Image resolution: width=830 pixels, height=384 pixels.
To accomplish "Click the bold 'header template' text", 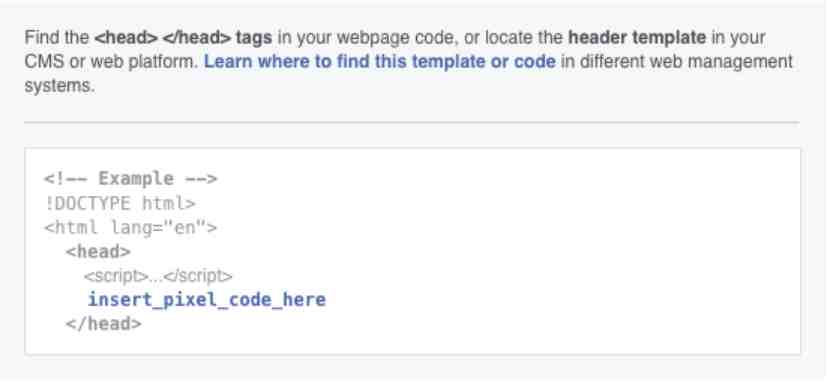I will [x=637, y=38].
